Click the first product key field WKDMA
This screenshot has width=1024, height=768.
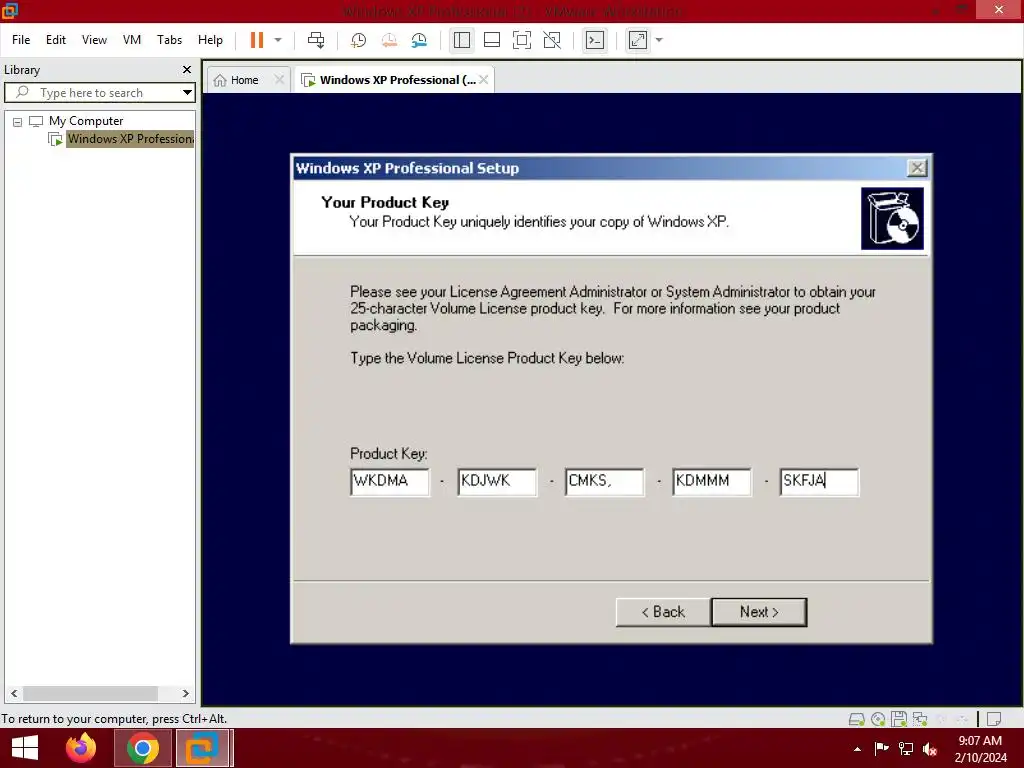click(390, 482)
